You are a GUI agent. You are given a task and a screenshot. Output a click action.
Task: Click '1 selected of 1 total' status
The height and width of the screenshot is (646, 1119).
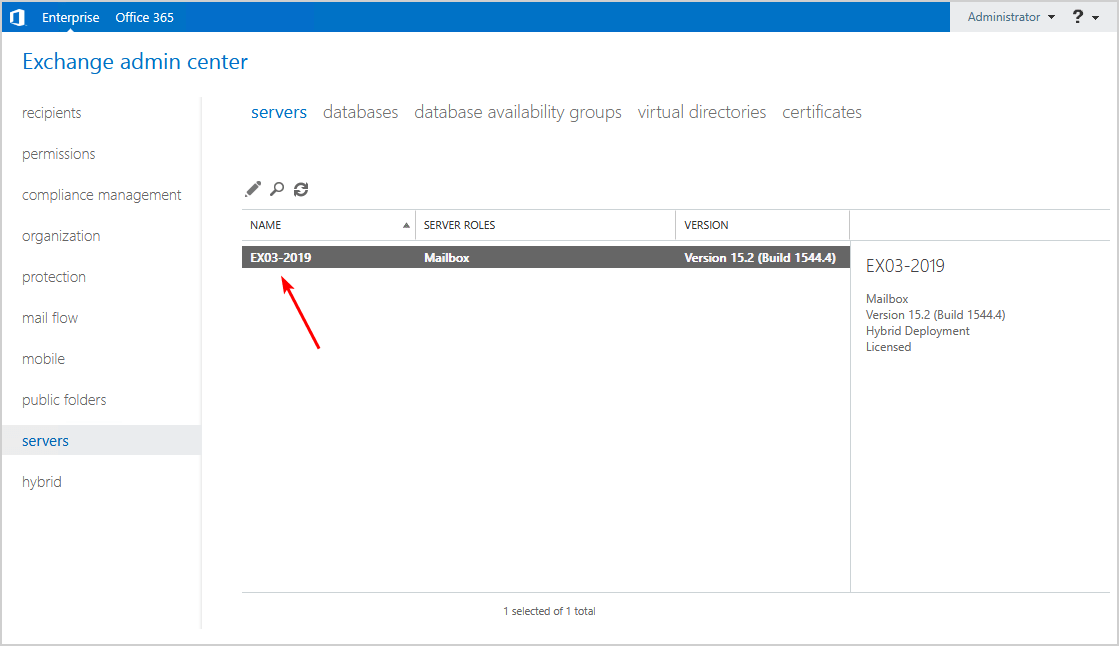point(549,611)
